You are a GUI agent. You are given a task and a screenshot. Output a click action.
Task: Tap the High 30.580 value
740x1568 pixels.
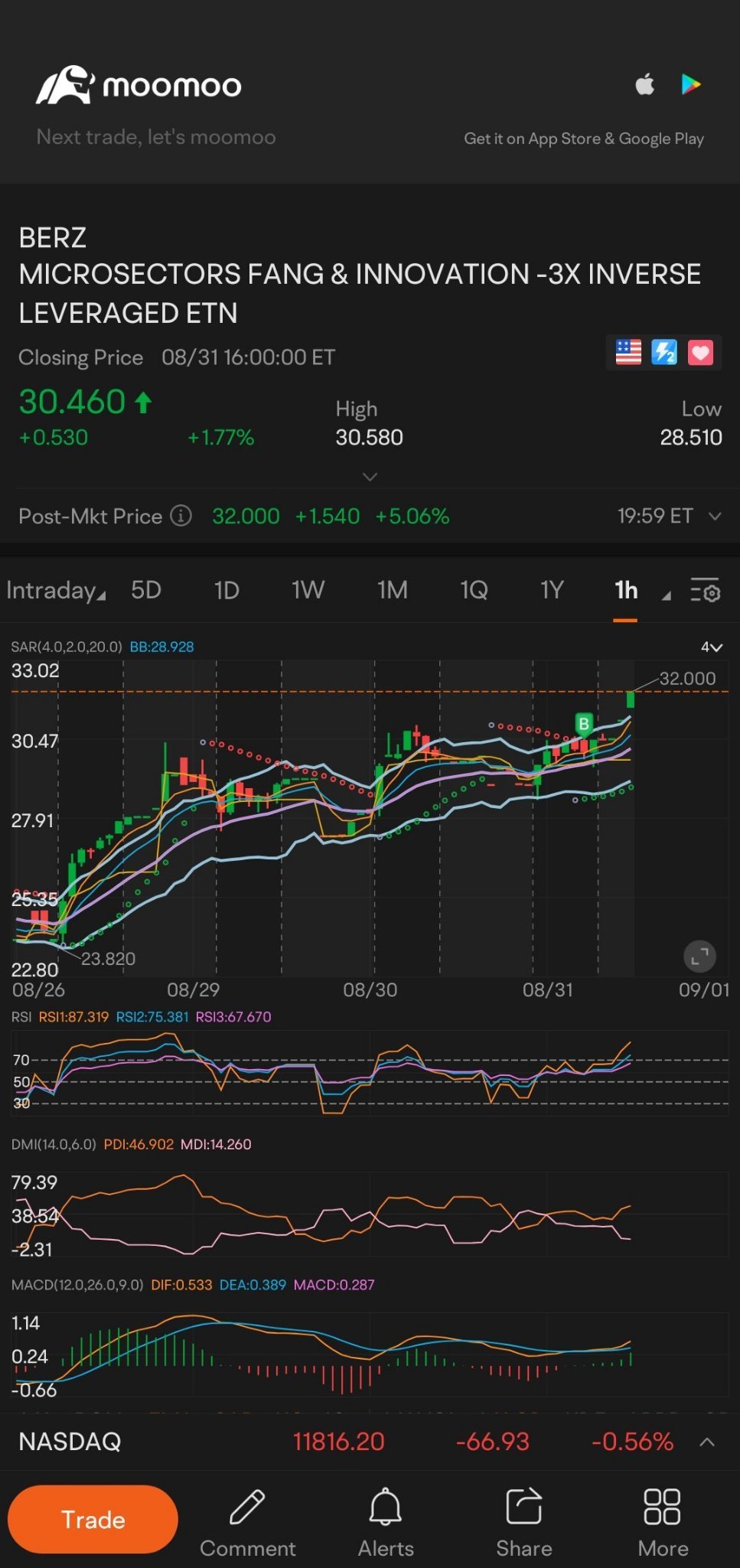click(x=369, y=438)
